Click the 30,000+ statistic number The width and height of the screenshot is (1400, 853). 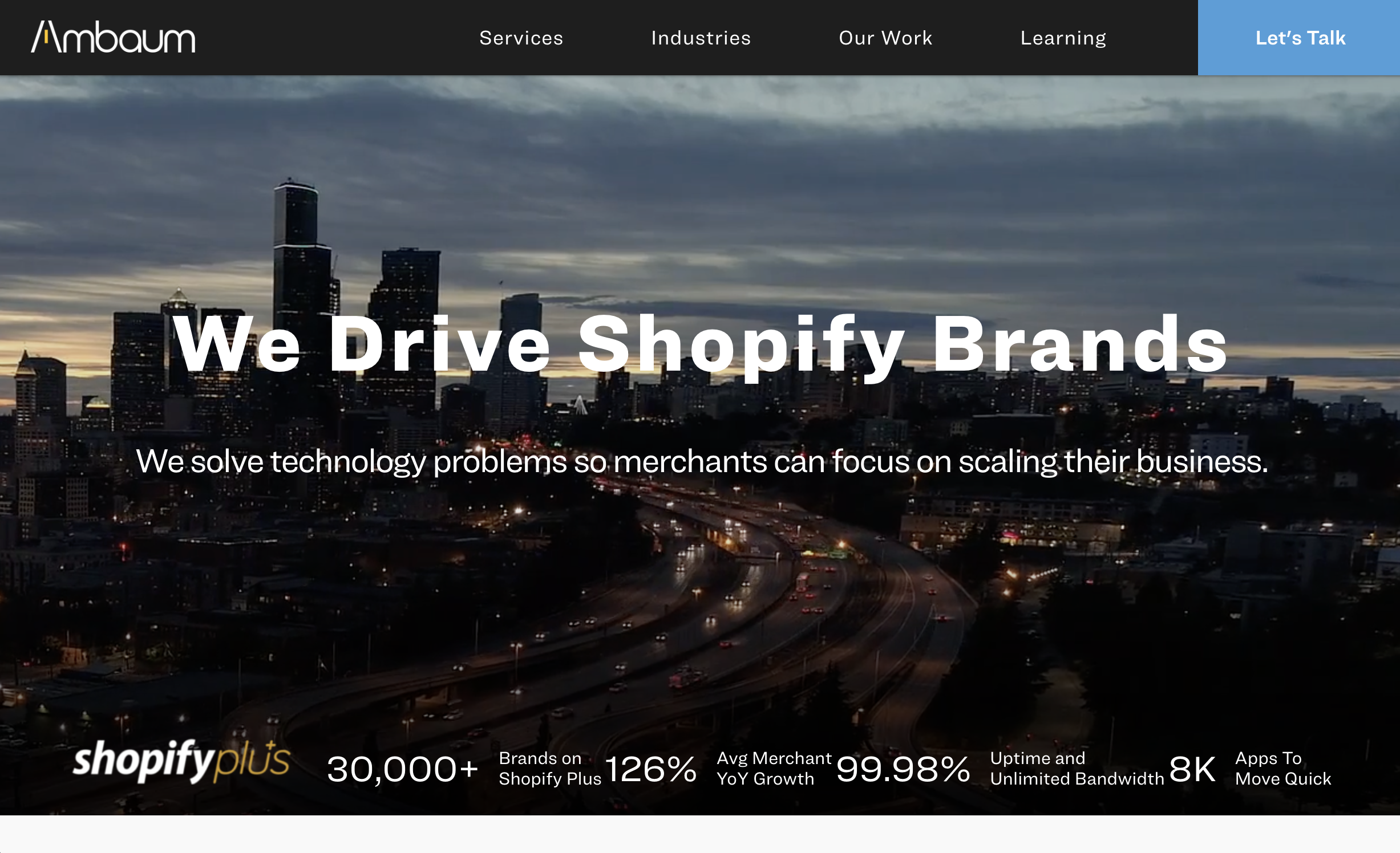point(402,769)
